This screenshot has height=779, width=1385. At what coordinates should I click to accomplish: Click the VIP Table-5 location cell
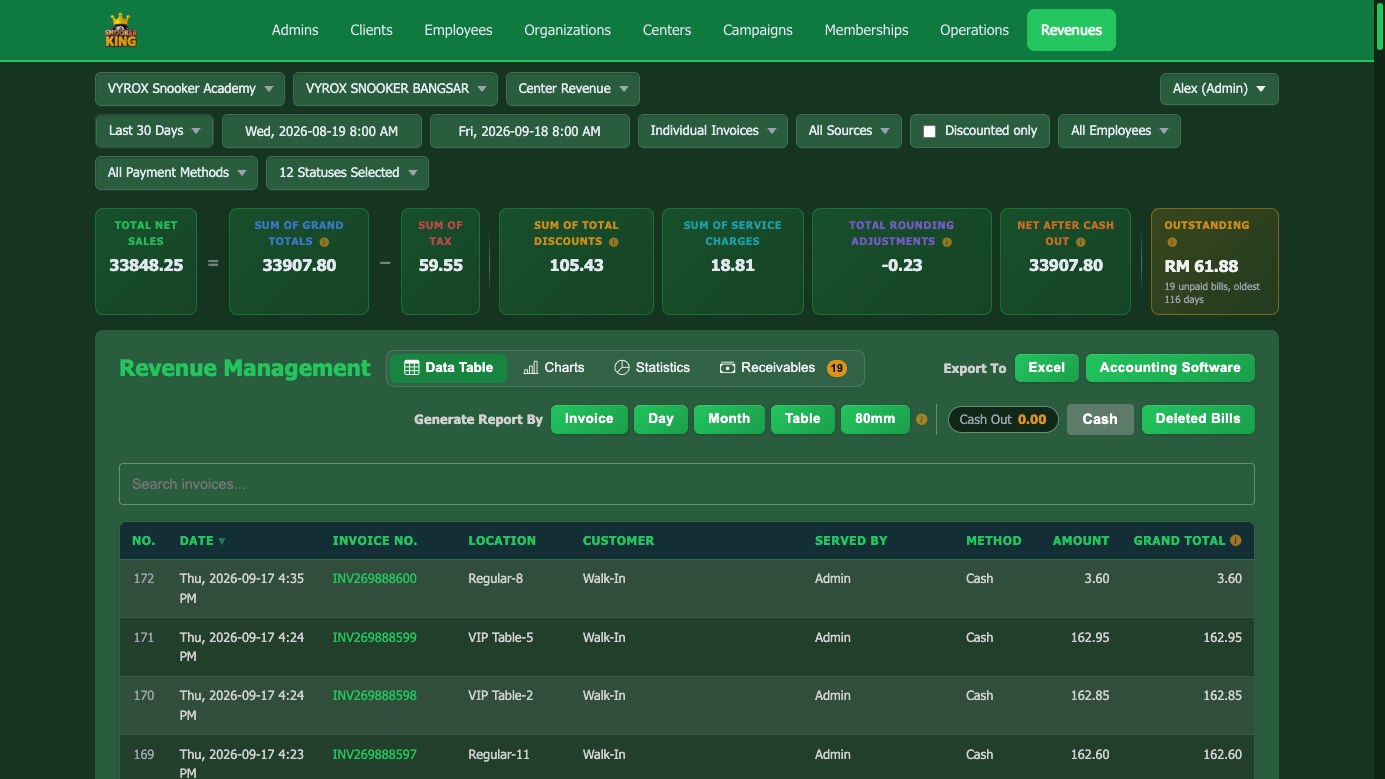point(501,638)
